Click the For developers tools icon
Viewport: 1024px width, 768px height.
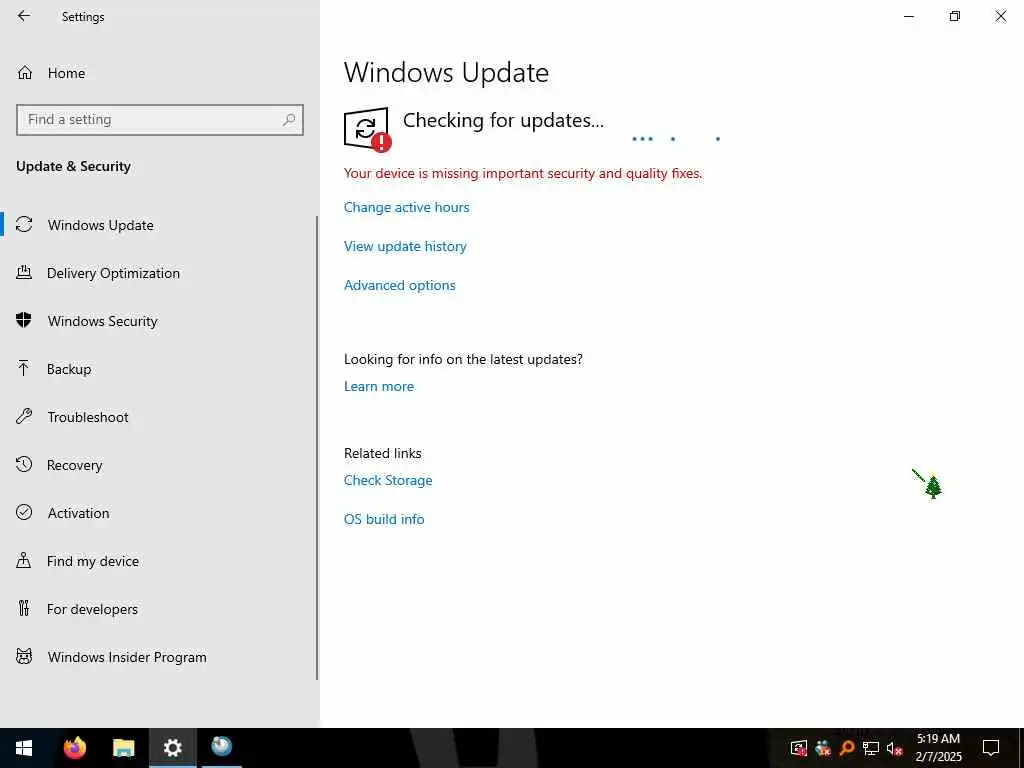(24, 608)
